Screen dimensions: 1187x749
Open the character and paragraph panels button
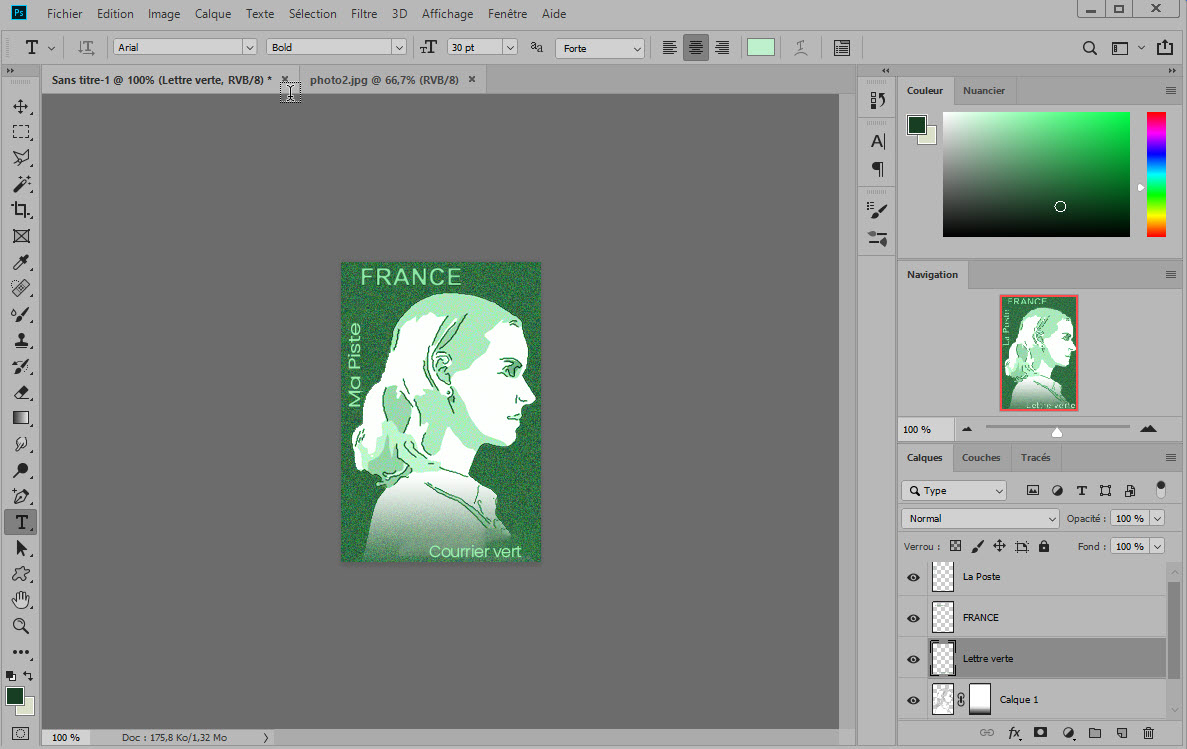tap(841, 48)
